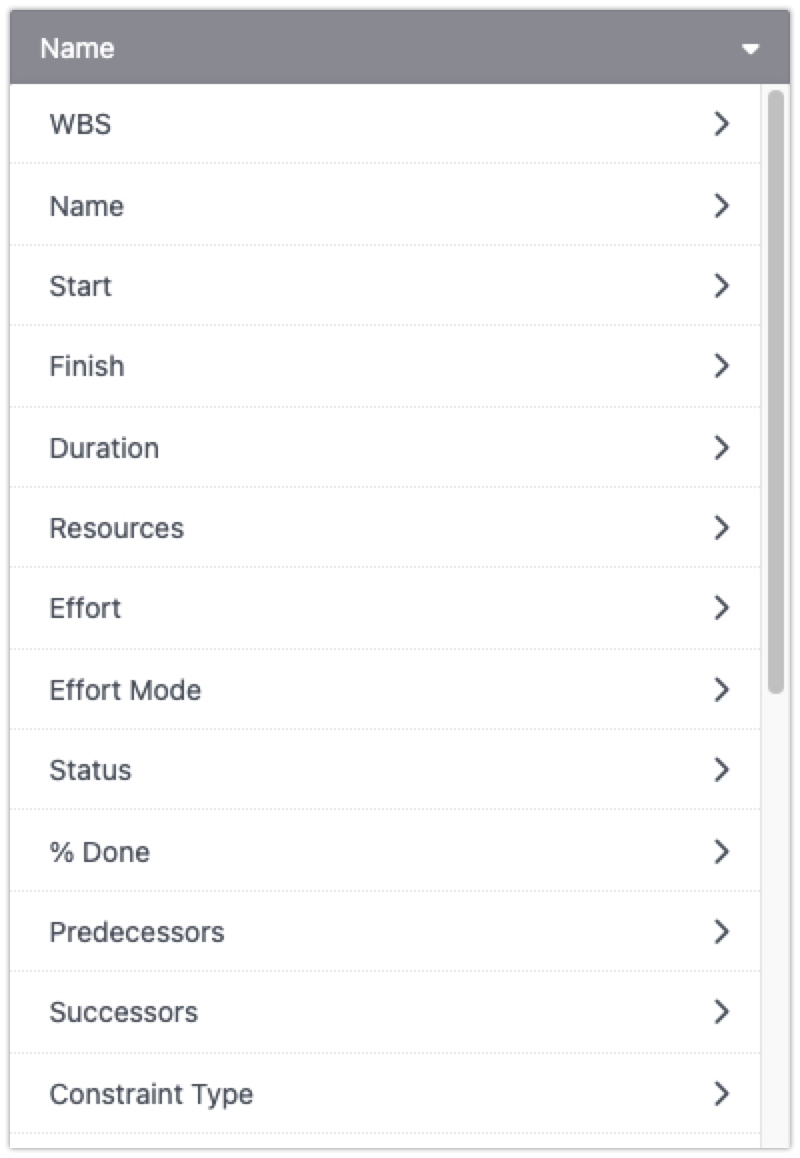Expand the Effort field chevron
Viewport: 800px width, 1158px height.
pos(722,608)
